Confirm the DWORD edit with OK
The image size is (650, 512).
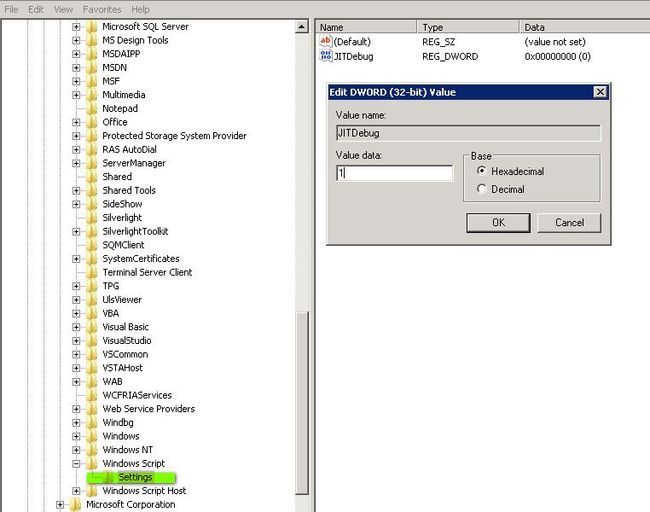pyautogui.click(x=498, y=223)
